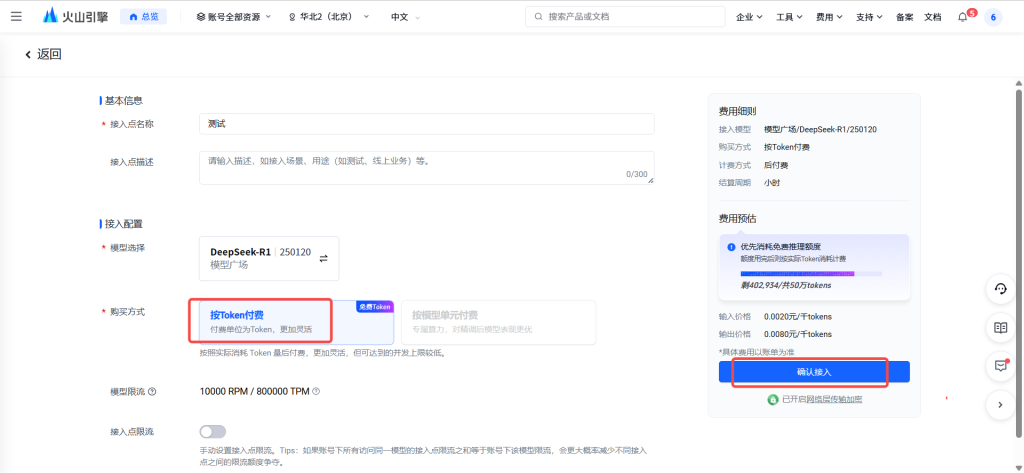
Task: Open the 华北2（北京） region selector
Action: coord(328,17)
